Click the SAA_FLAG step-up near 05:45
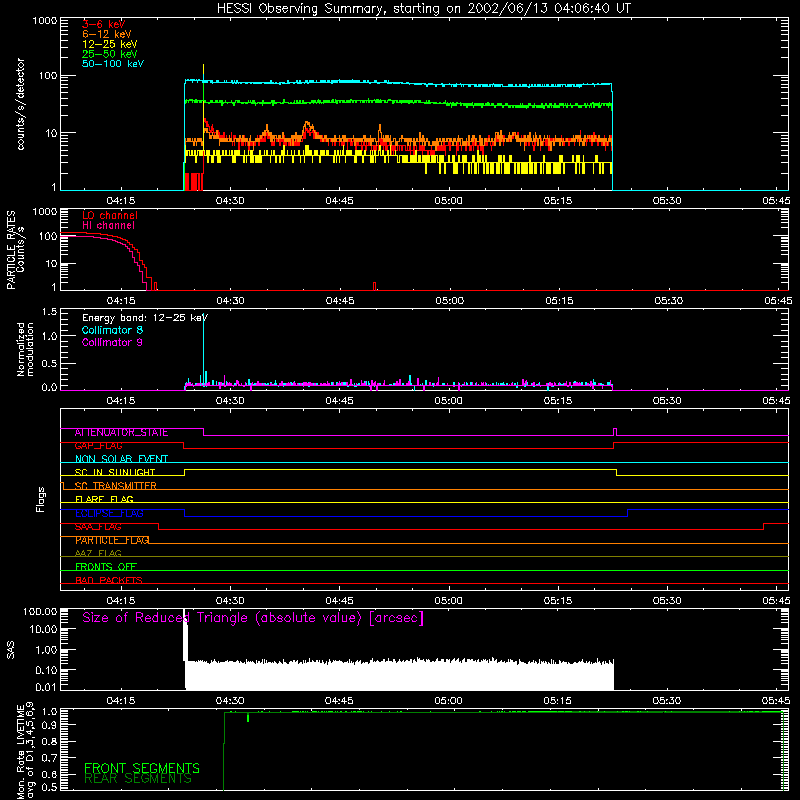This screenshot has height=800, width=800. 764,527
